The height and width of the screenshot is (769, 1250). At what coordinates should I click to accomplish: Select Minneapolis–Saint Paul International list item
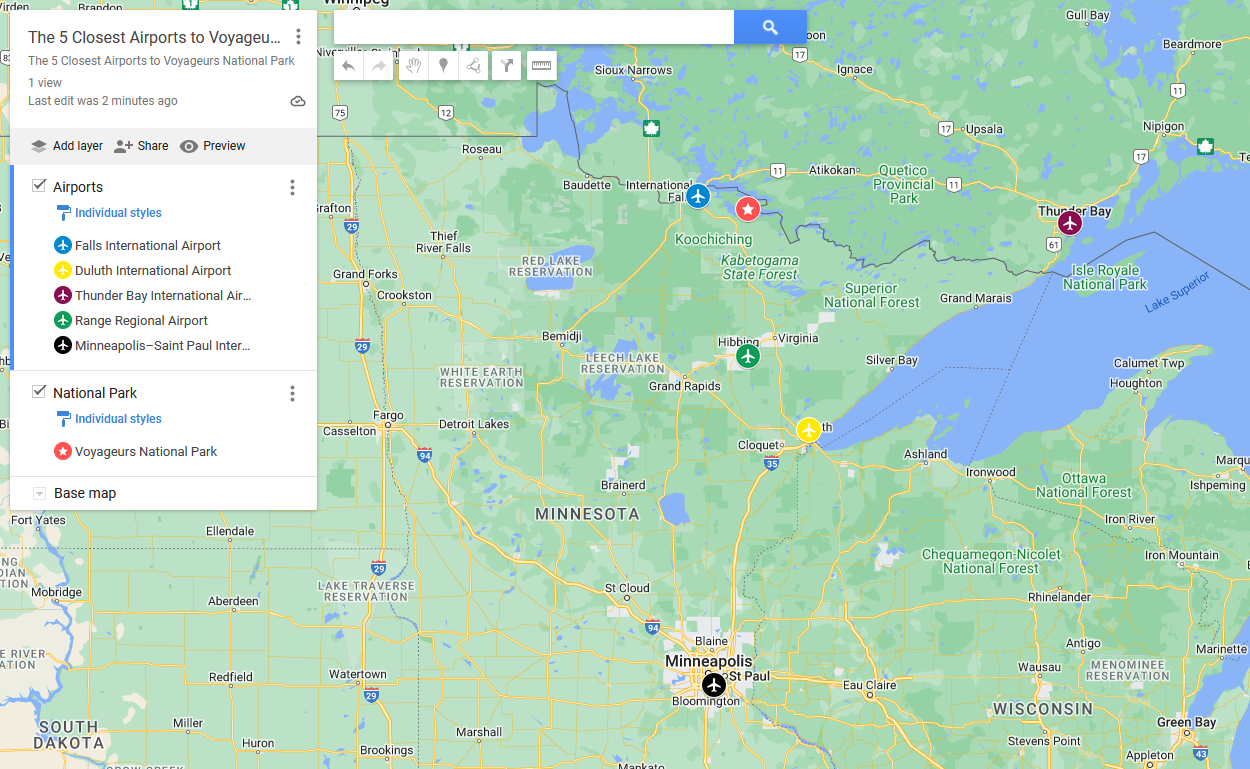pyautogui.click(x=162, y=345)
